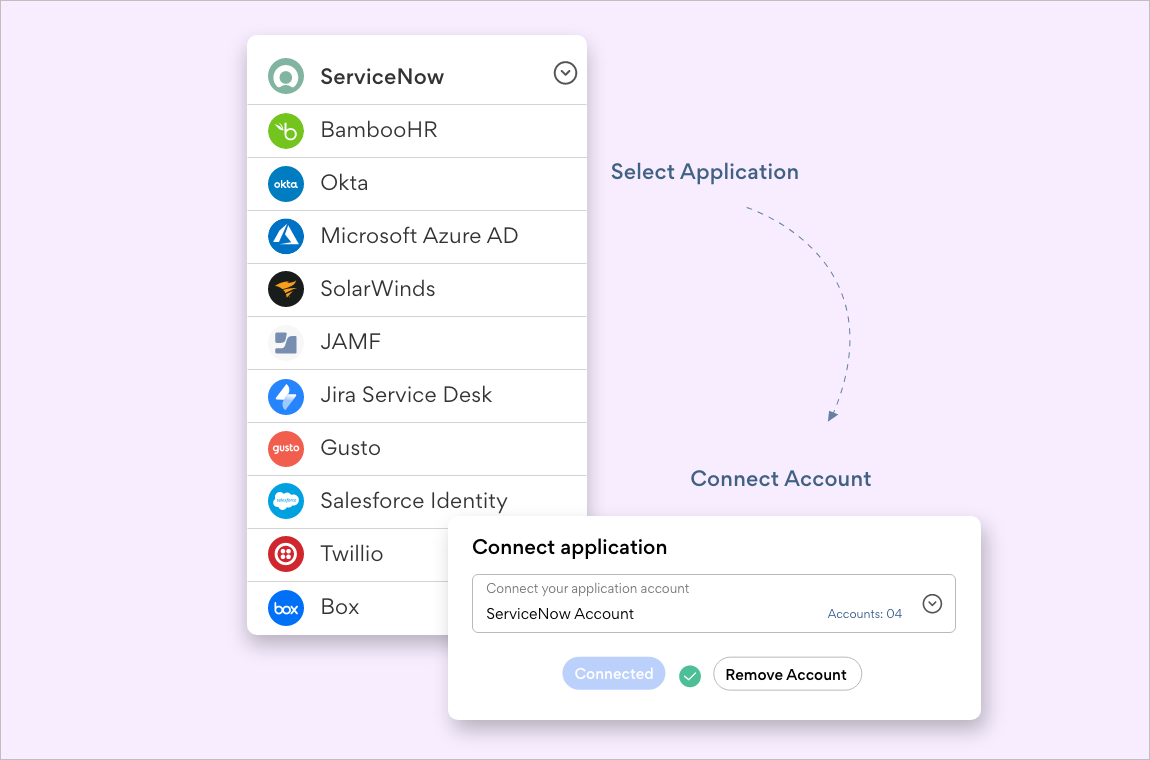Choose SolarWinds from the list

[417, 290]
